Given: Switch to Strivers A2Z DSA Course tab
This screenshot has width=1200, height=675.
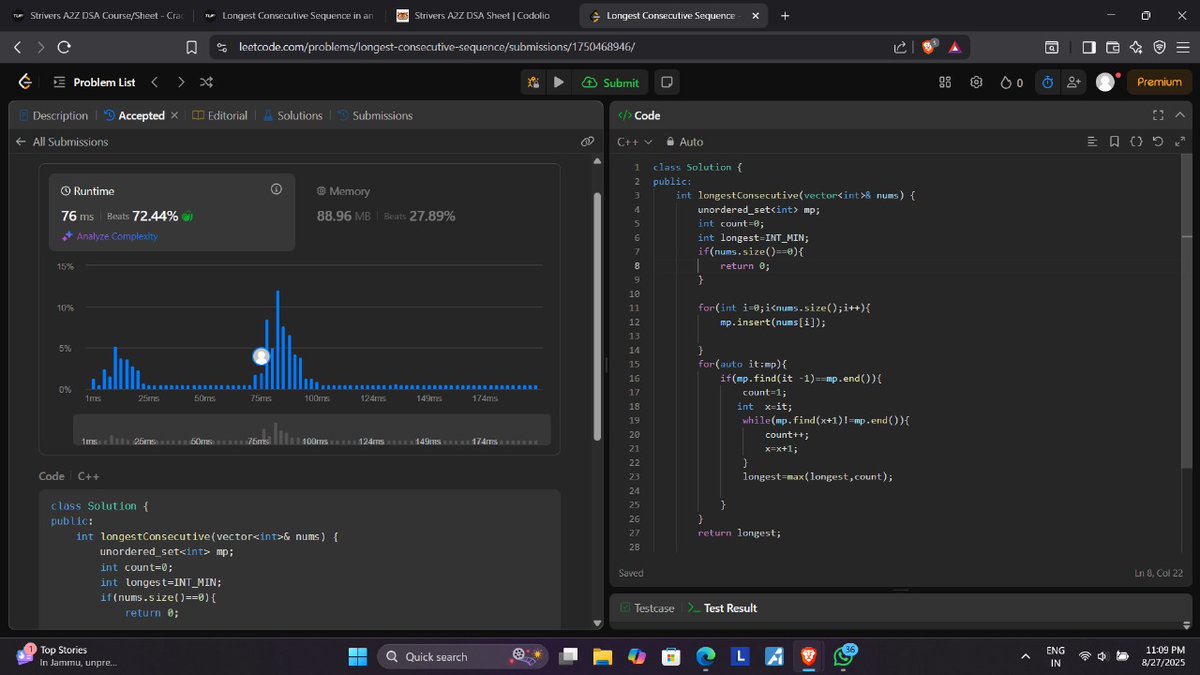Looking at the screenshot, I should 98,16.
